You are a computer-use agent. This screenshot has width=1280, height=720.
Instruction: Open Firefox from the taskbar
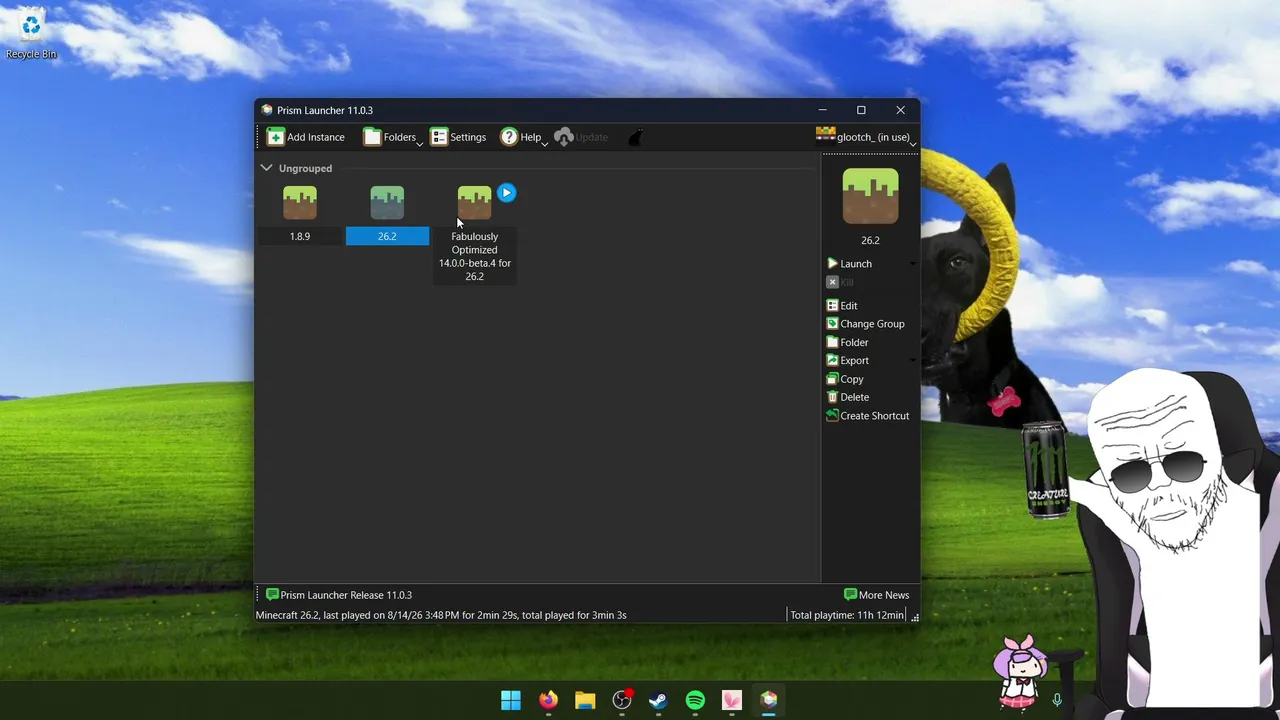[x=548, y=700]
